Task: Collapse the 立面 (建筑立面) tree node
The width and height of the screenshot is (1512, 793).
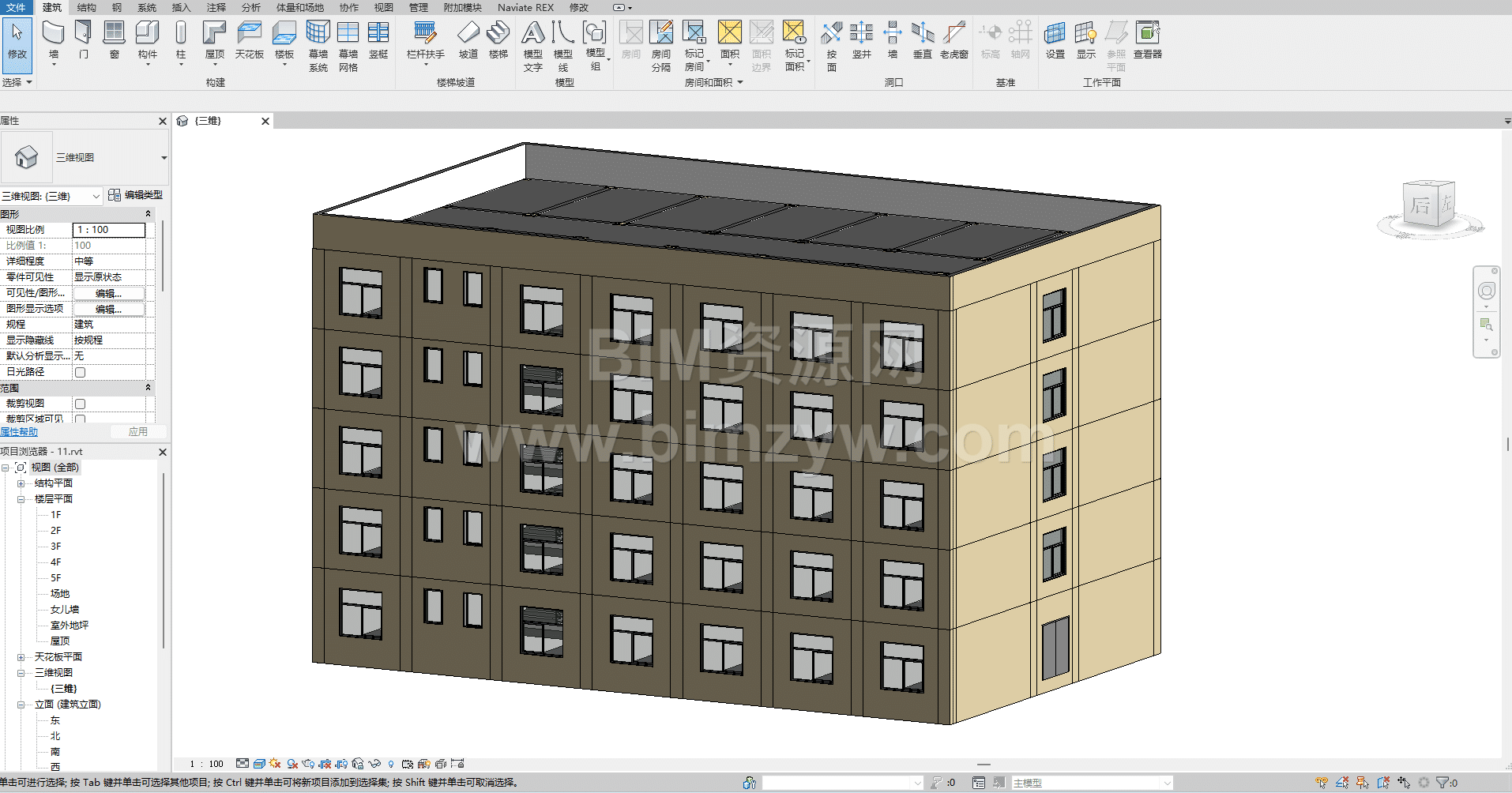Action: (21, 705)
